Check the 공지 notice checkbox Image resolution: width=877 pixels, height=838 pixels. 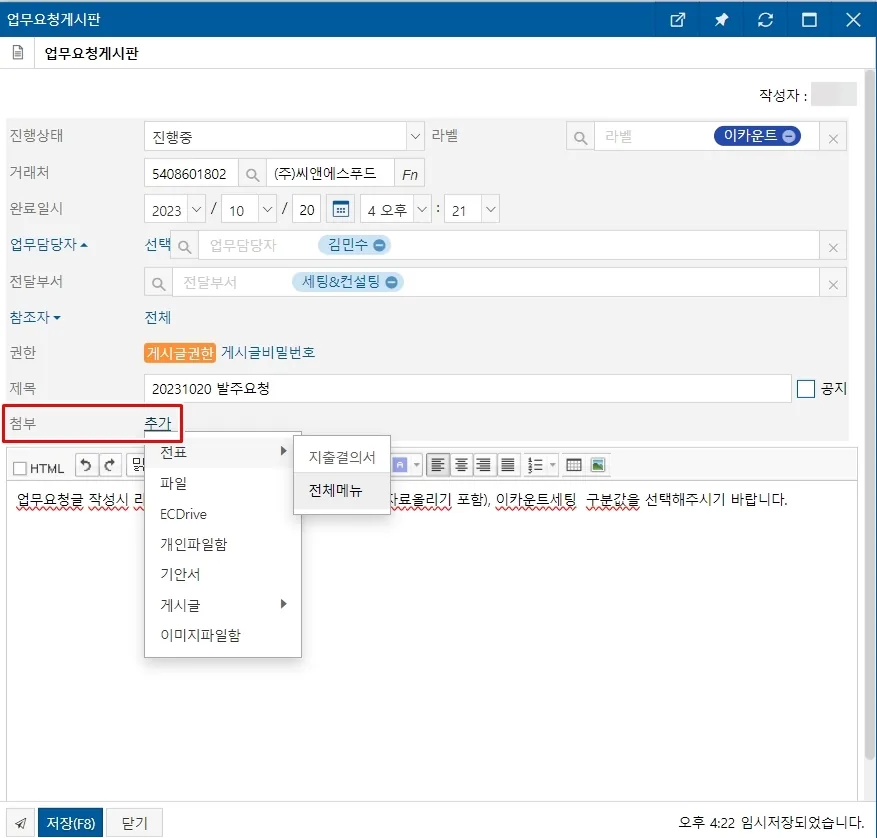[805, 389]
